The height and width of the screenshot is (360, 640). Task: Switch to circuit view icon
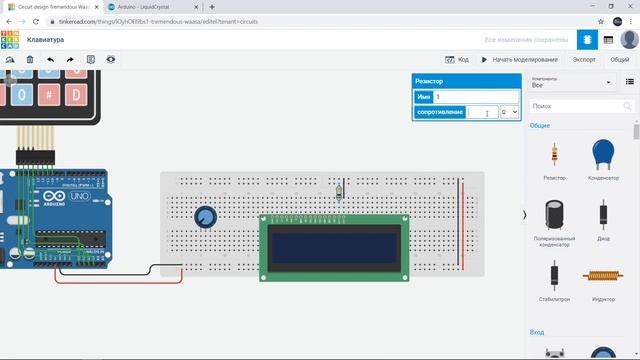(x=587, y=40)
